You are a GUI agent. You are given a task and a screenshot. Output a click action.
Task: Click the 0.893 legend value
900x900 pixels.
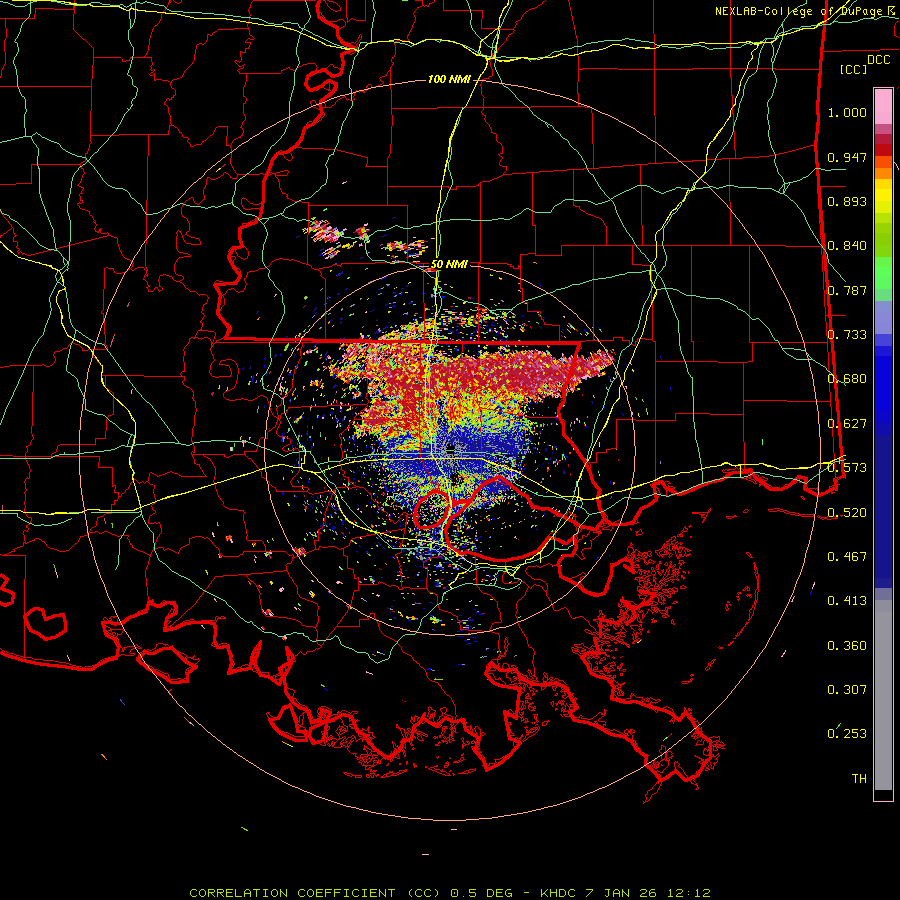tap(847, 201)
